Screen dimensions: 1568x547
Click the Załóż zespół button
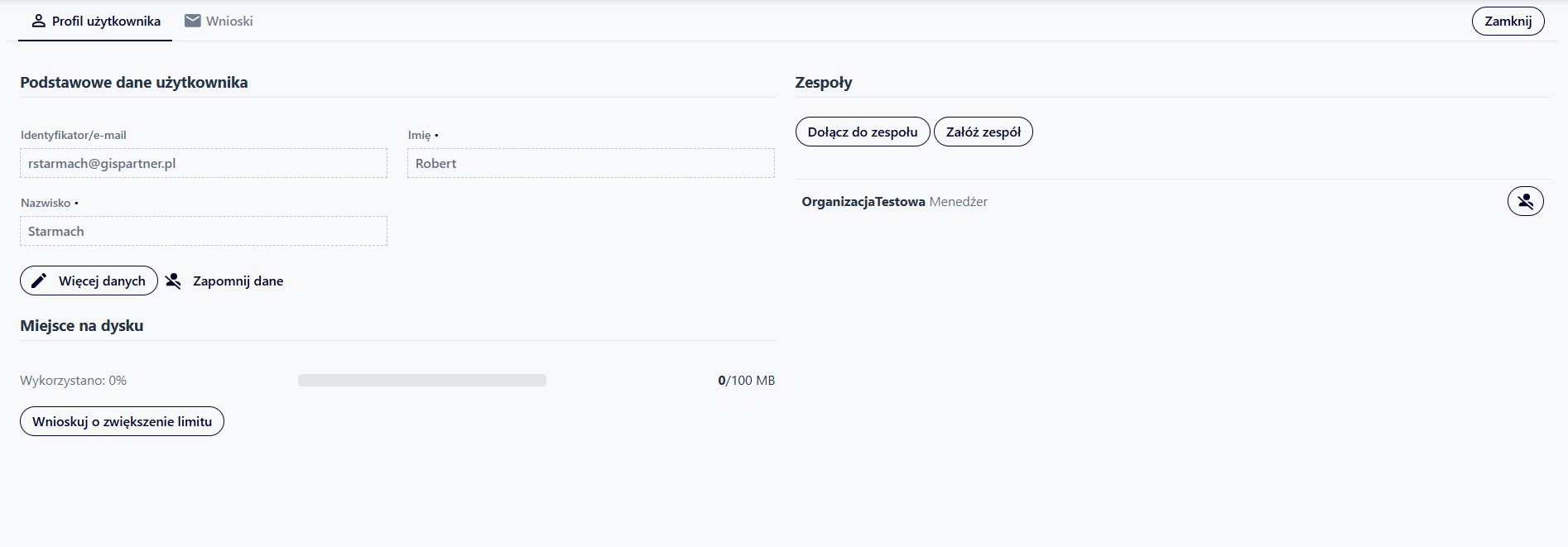983,132
